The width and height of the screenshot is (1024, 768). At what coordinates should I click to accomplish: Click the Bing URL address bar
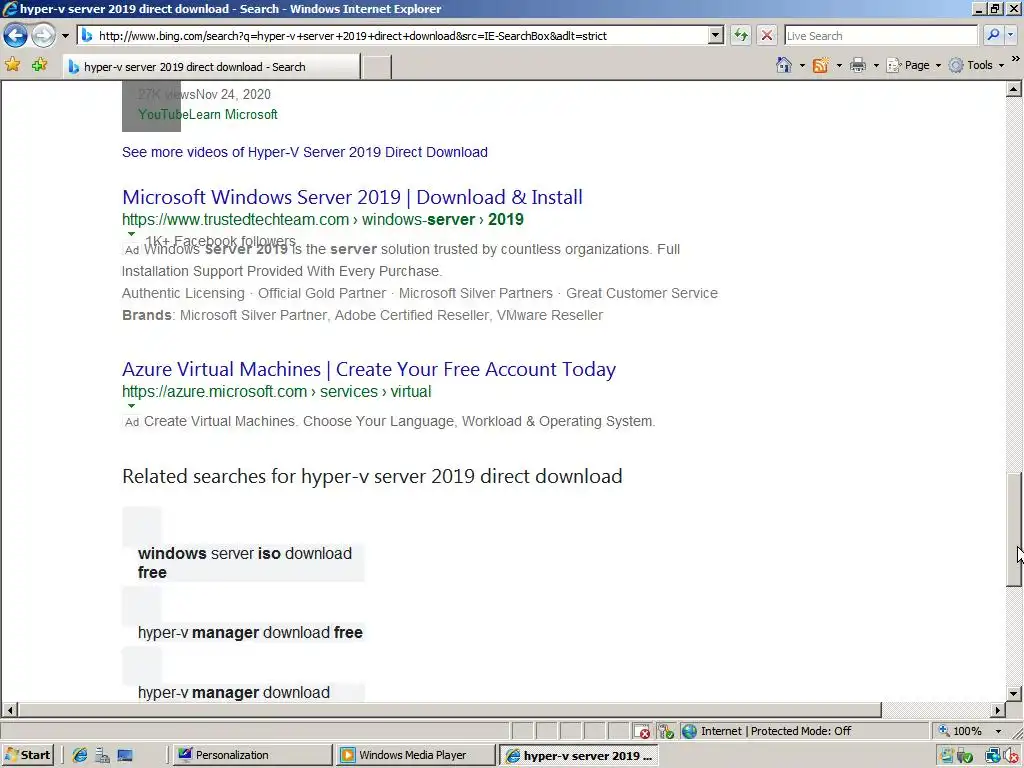click(x=392, y=36)
